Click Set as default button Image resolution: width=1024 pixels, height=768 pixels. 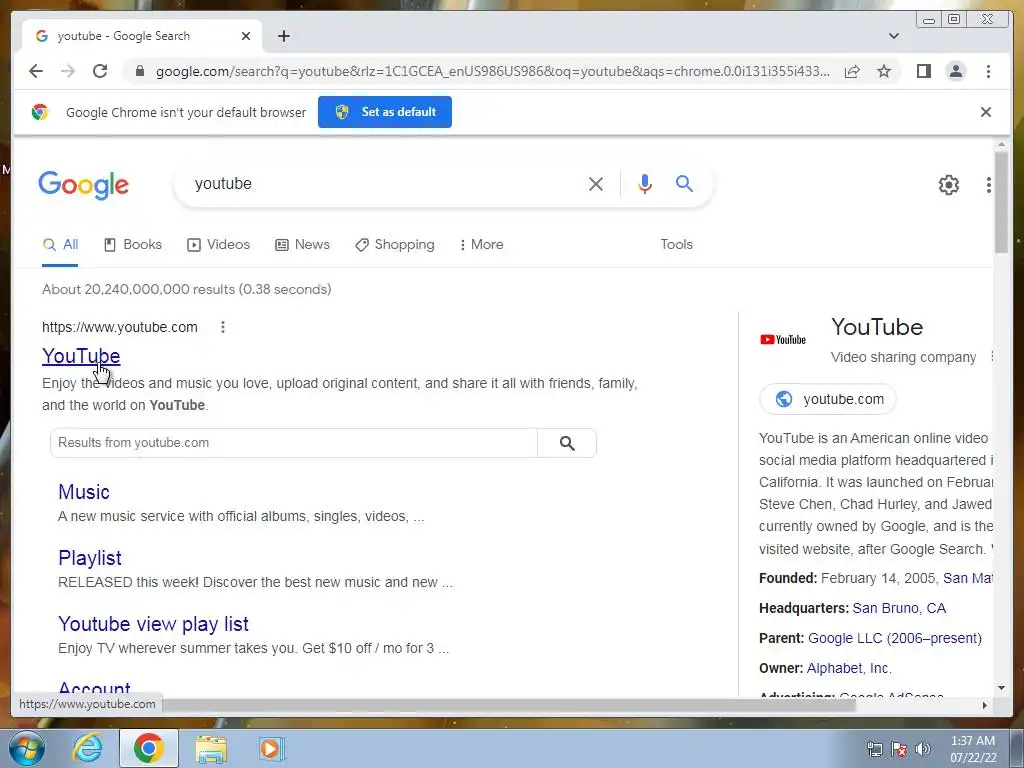click(x=385, y=112)
